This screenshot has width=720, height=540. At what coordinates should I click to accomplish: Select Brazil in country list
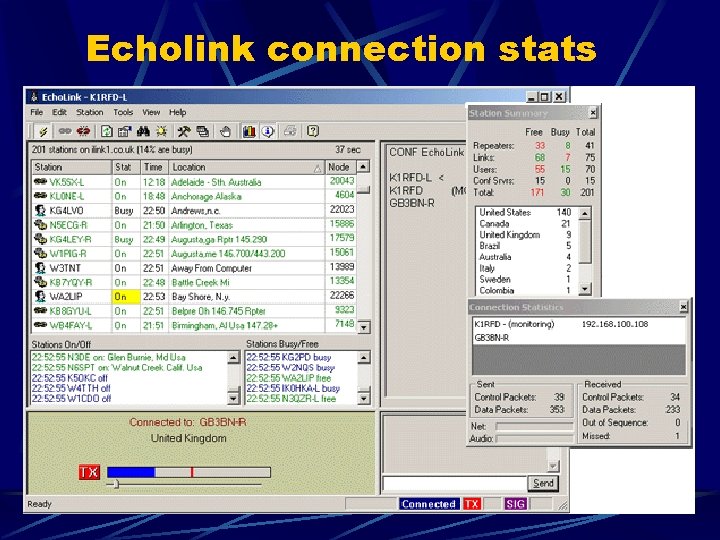pyautogui.click(x=525, y=246)
